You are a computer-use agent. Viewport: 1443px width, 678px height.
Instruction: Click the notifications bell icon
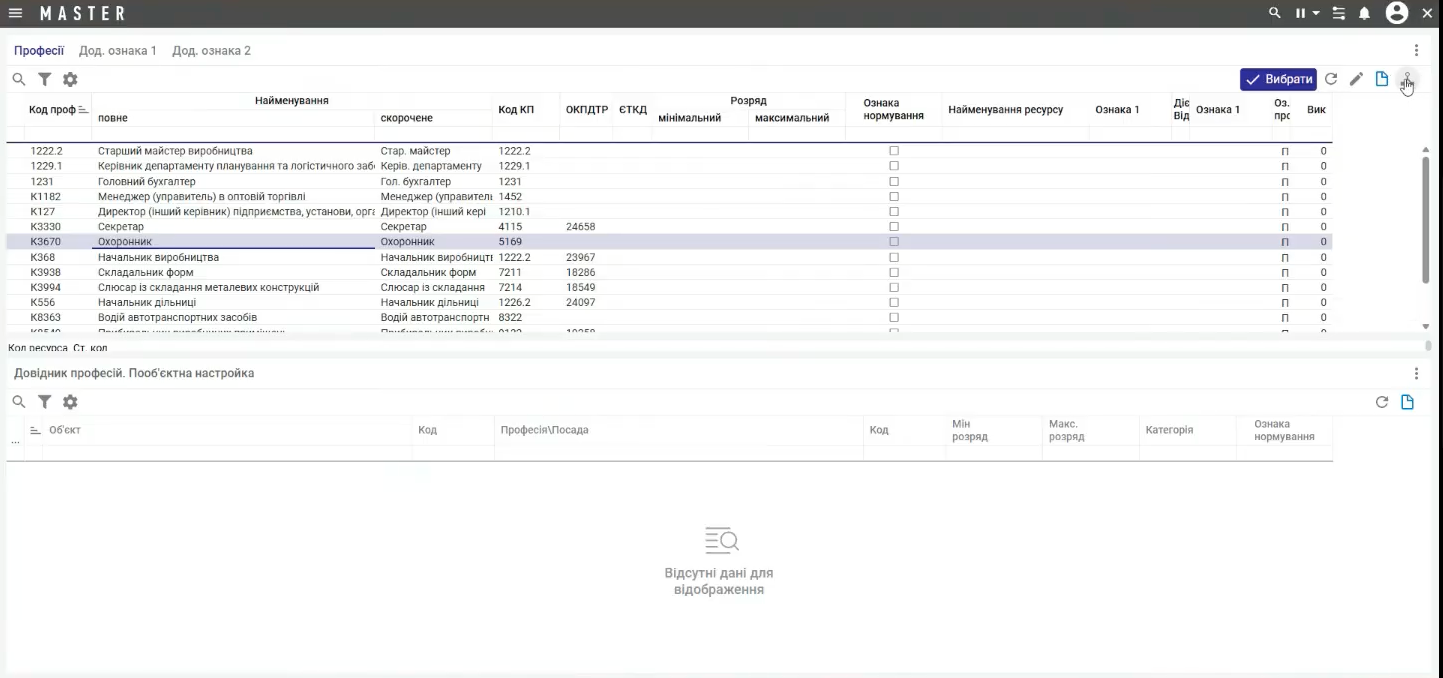(1364, 13)
